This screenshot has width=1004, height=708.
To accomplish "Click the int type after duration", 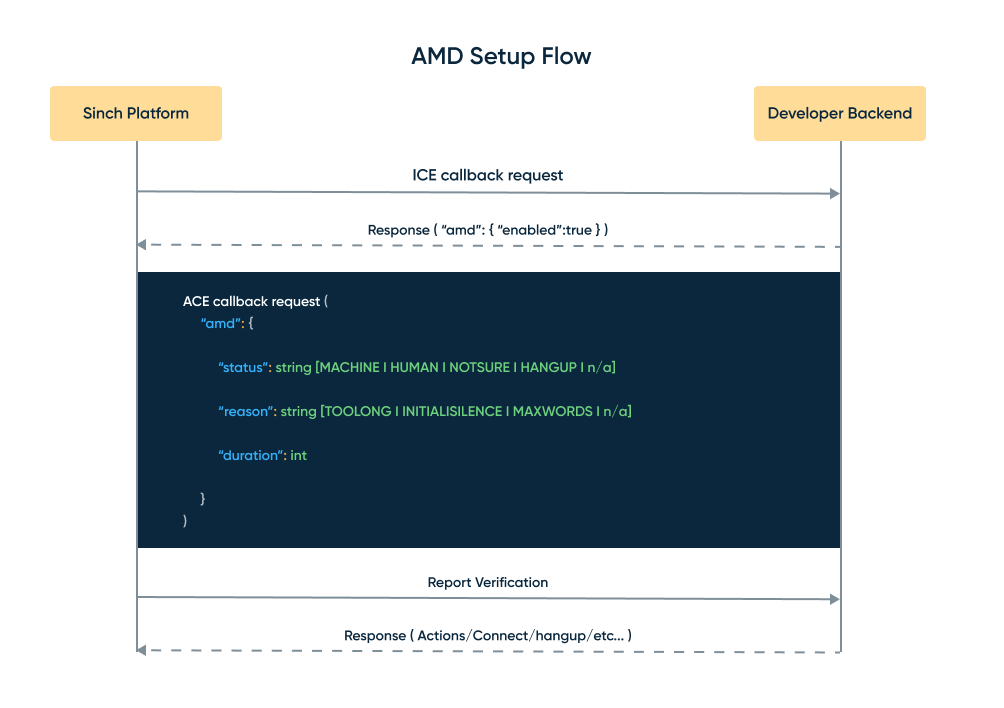I will [298, 455].
